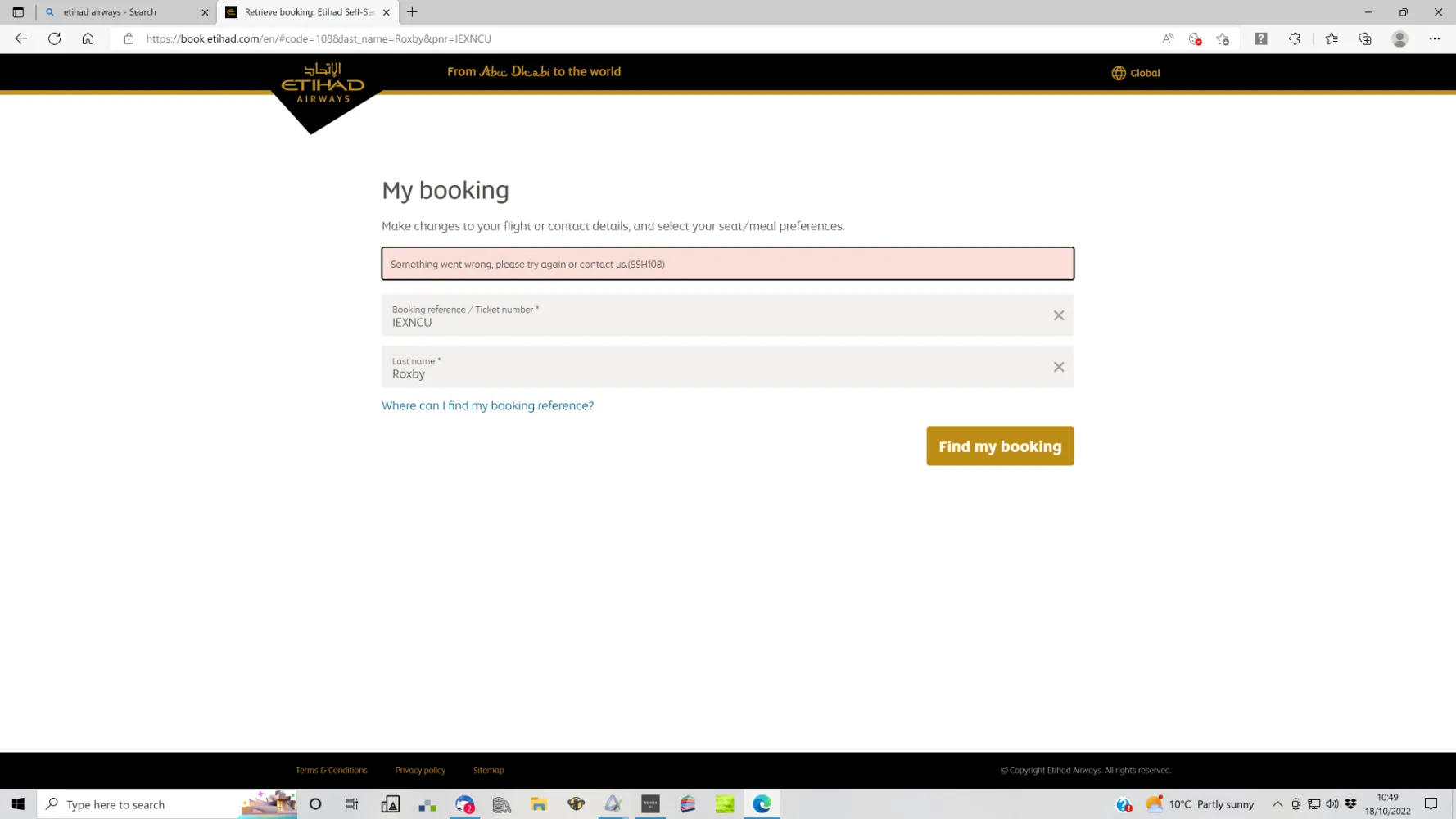Close the etihad airways Search tab
This screenshot has width=1456, height=819.
(x=205, y=12)
